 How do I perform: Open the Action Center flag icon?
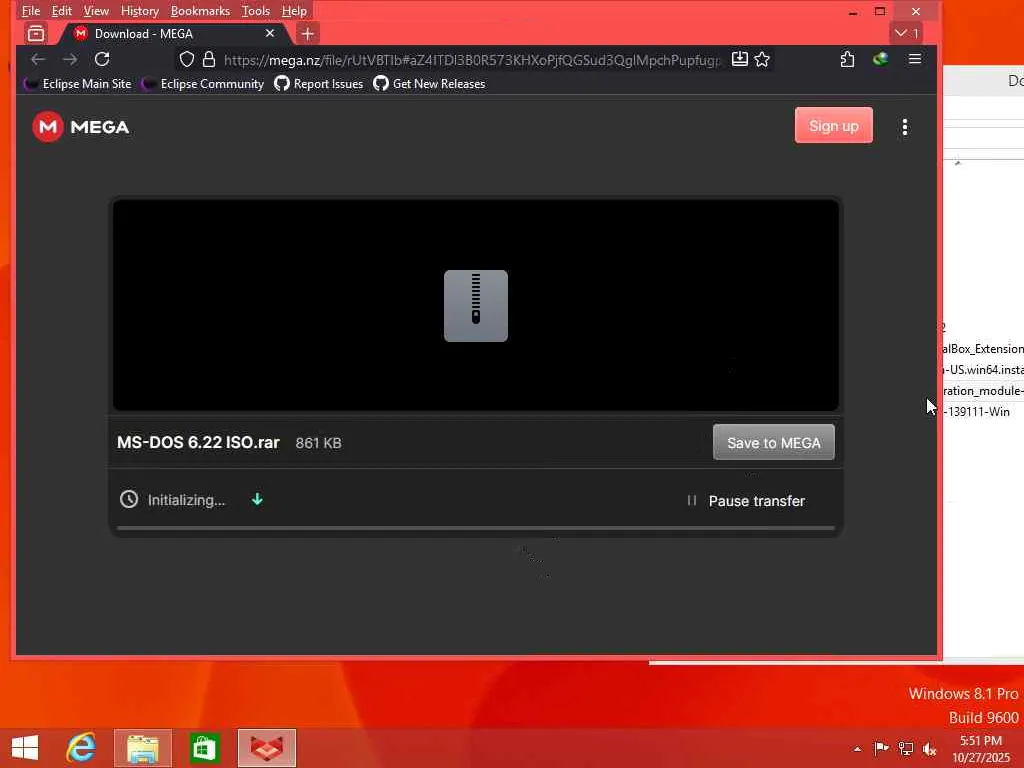coord(881,748)
